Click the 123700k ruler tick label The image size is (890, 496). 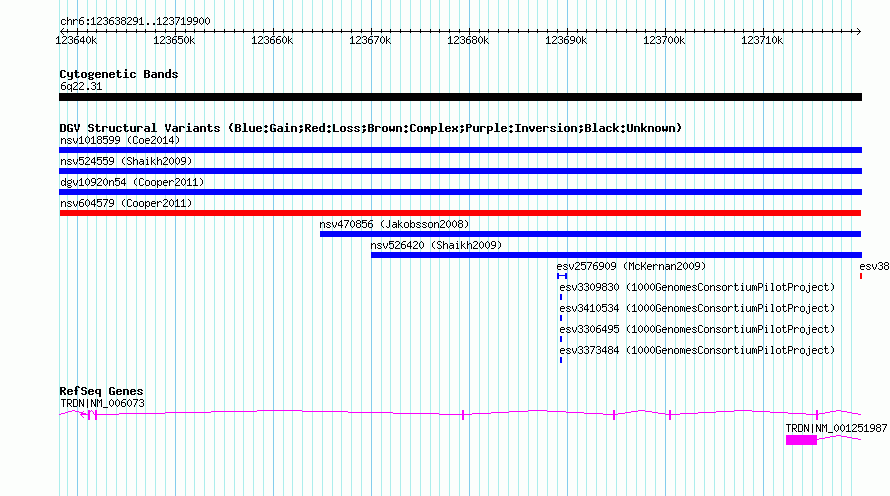click(x=664, y=40)
